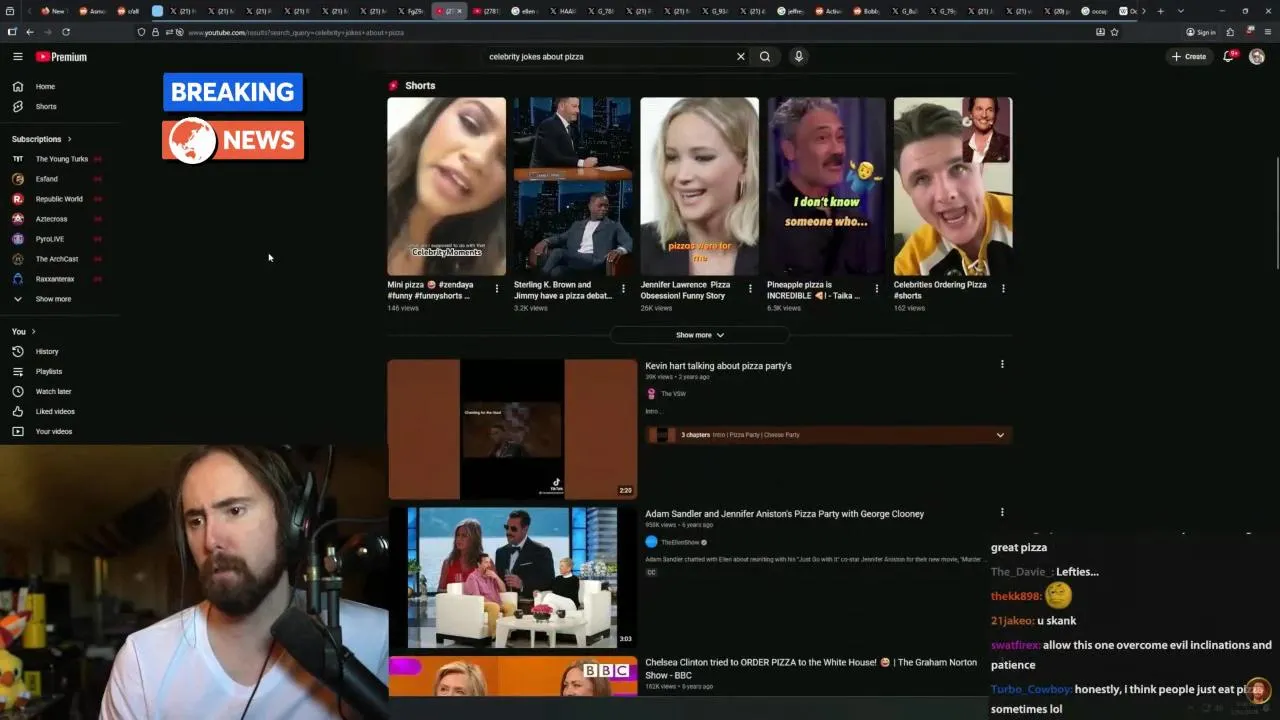
Task: Clear the search text with the X icon
Action: pyautogui.click(x=741, y=57)
